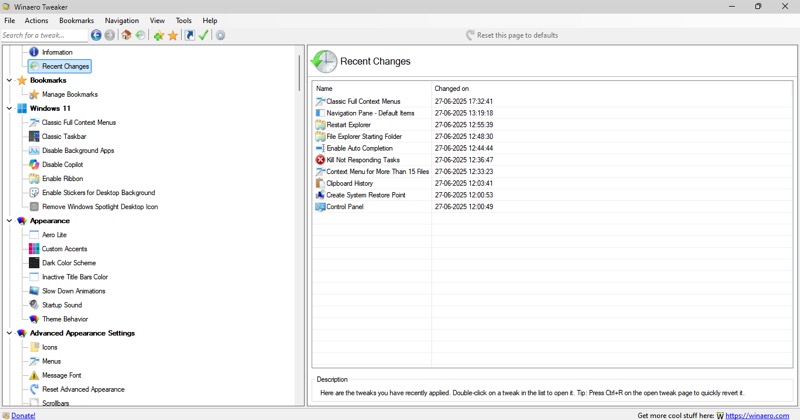This screenshot has height=420, width=800.
Task: Click the Message Font warning icon
Action: click(x=34, y=375)
